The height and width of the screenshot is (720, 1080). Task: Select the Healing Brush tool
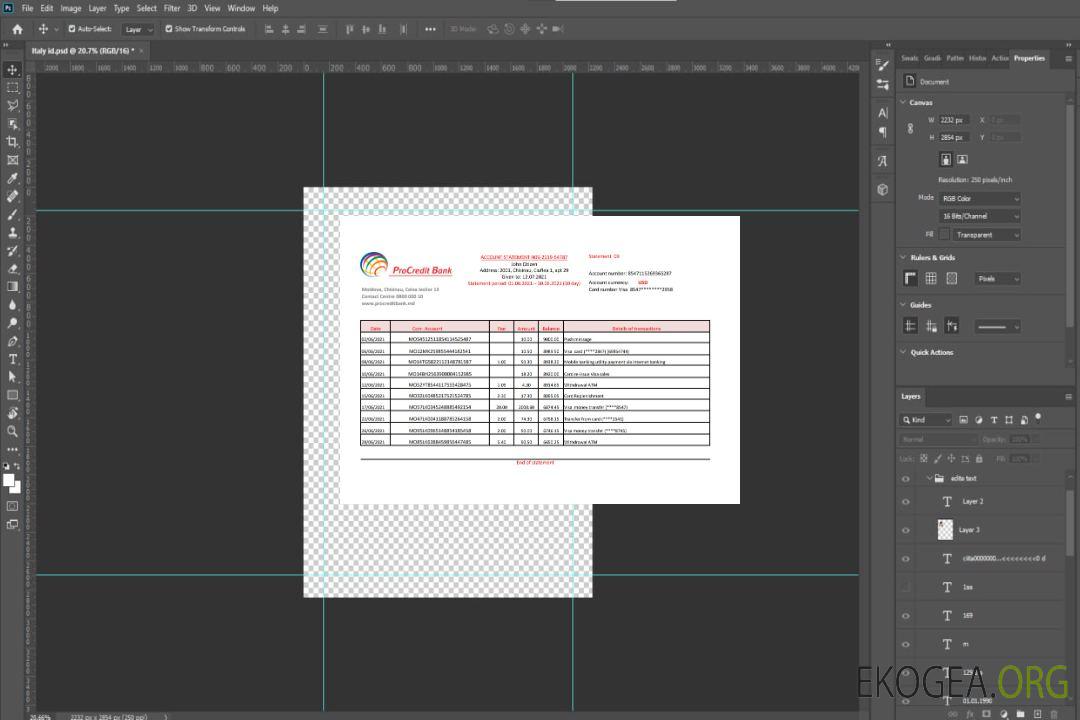pos(12,196)
